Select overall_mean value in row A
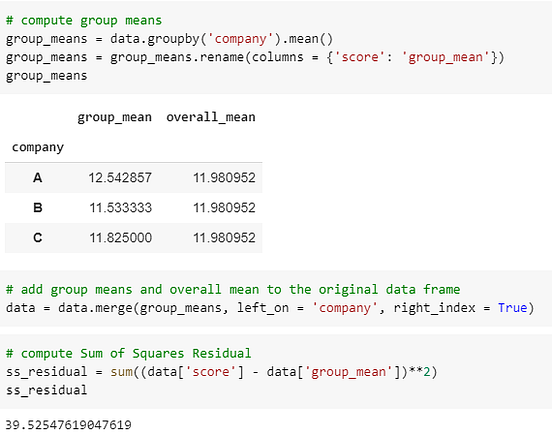Screen dimensions: 552x443 224,177
